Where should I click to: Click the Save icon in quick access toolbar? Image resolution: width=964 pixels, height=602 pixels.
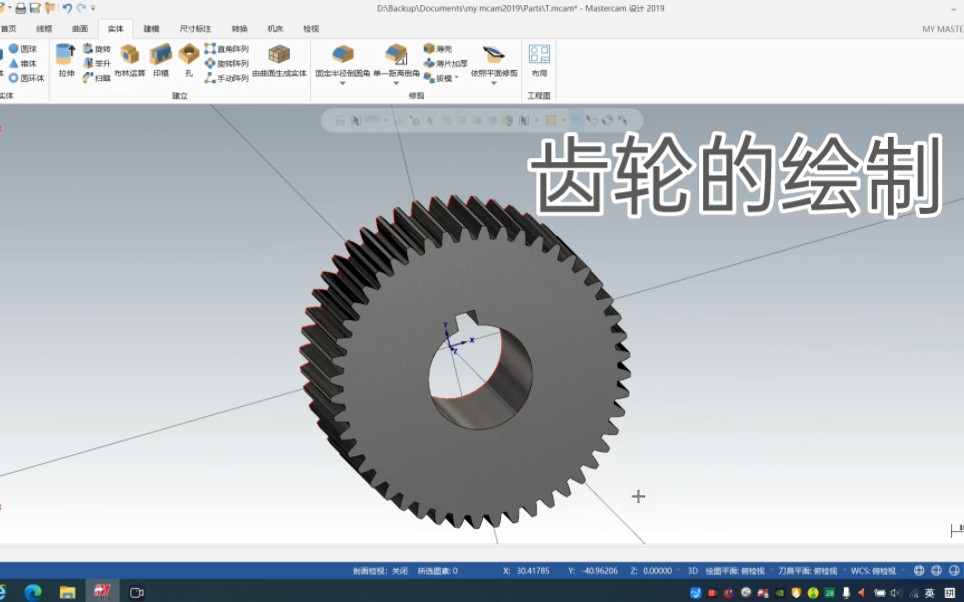pos(36,8)
